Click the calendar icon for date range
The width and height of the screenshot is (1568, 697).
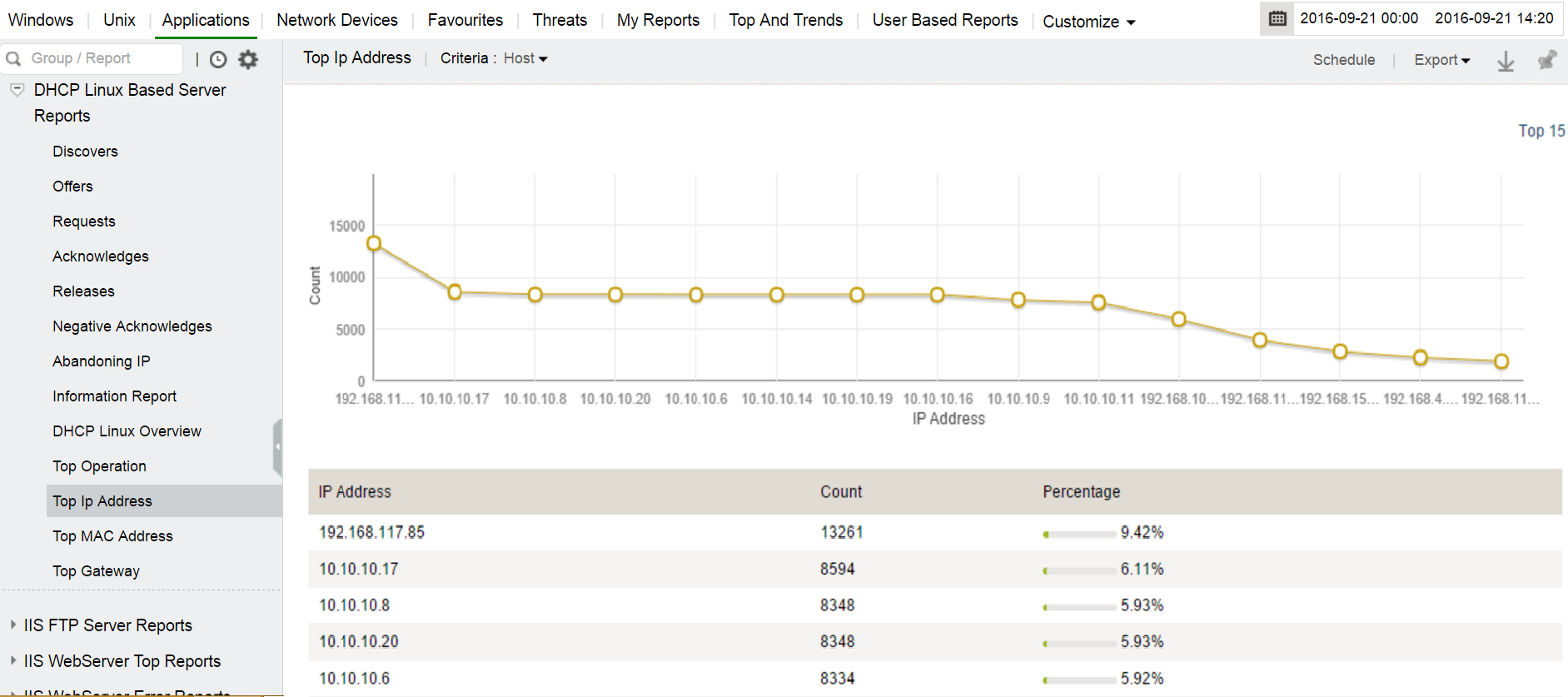(1277, 18)
